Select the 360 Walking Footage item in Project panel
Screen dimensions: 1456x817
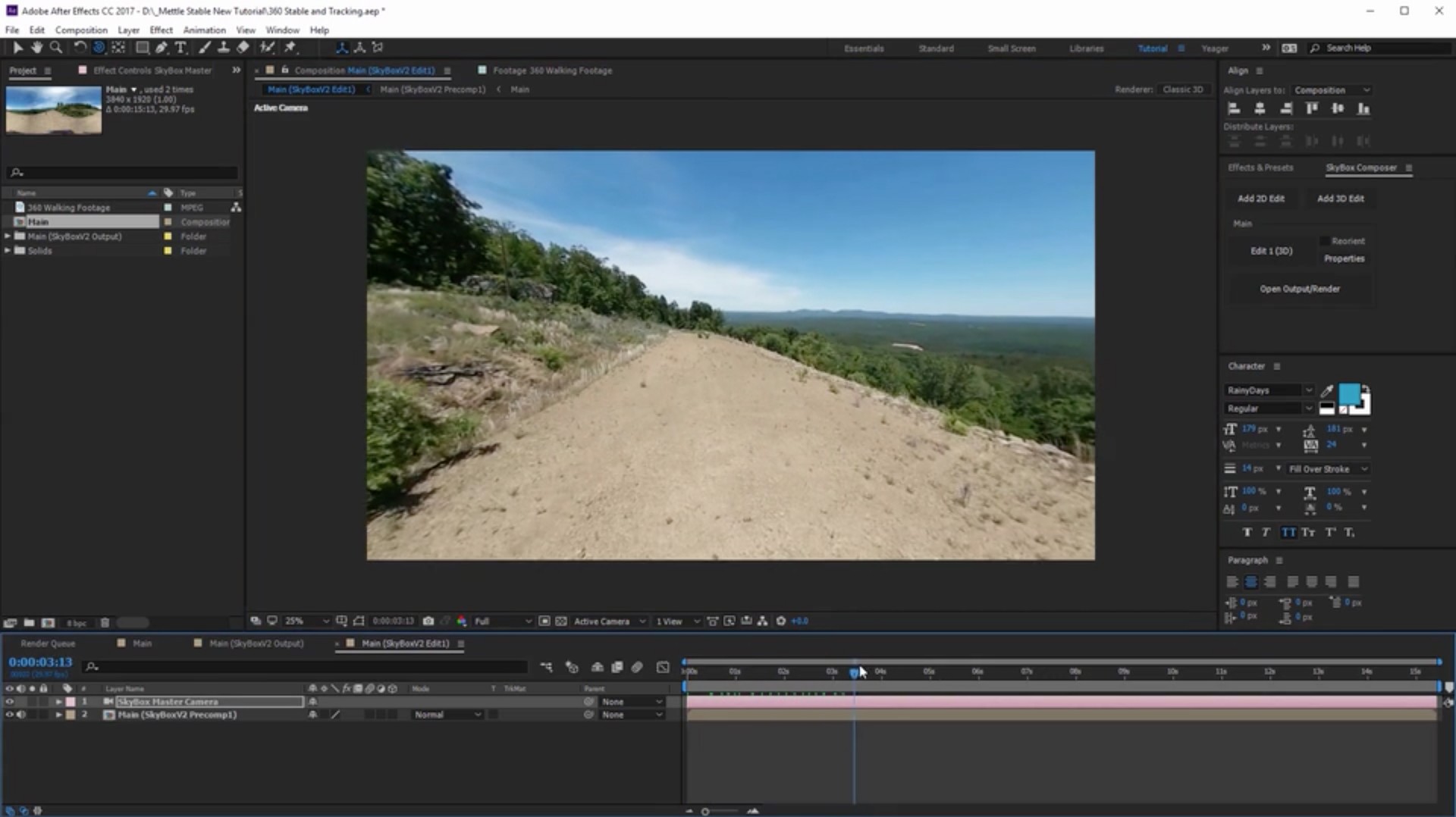pos(68,206)
